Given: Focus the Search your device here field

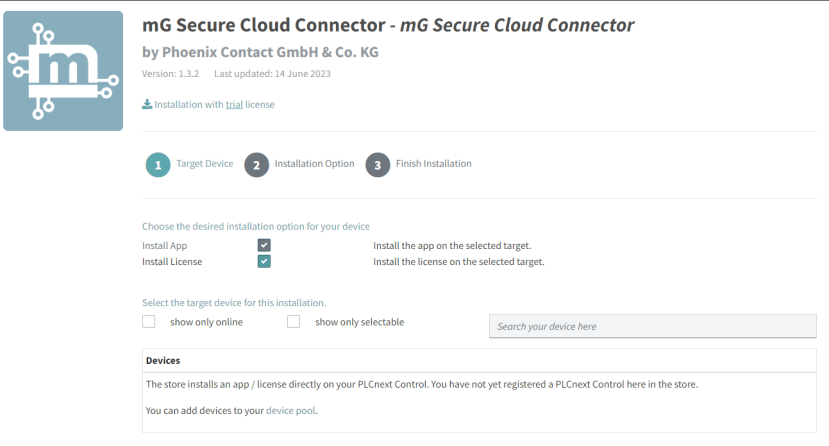Looking at the screenshot, I should coord(652,326).
